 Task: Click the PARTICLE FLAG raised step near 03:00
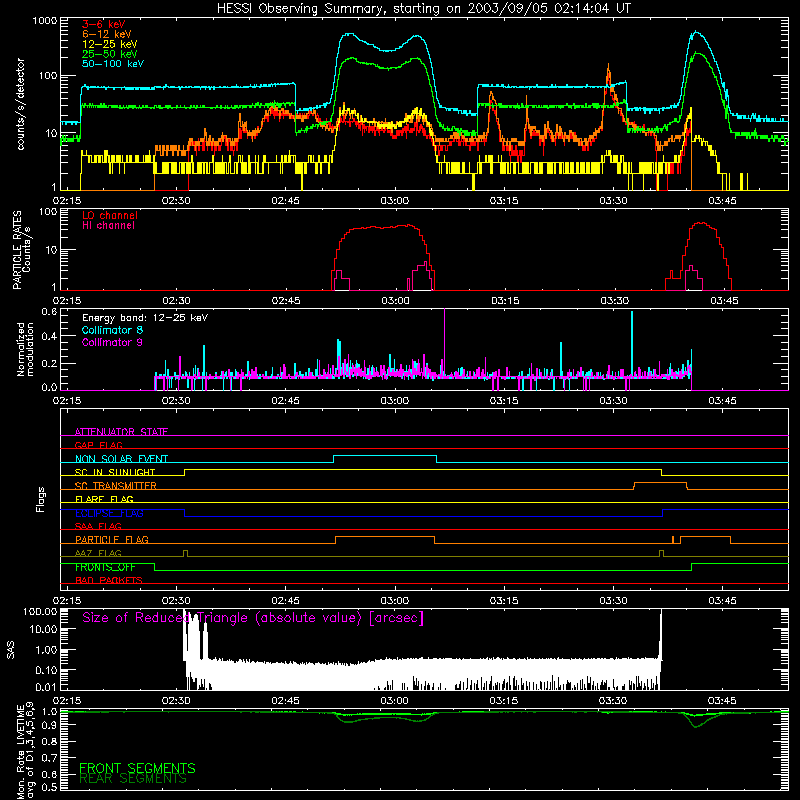click(x=385, y=537)
